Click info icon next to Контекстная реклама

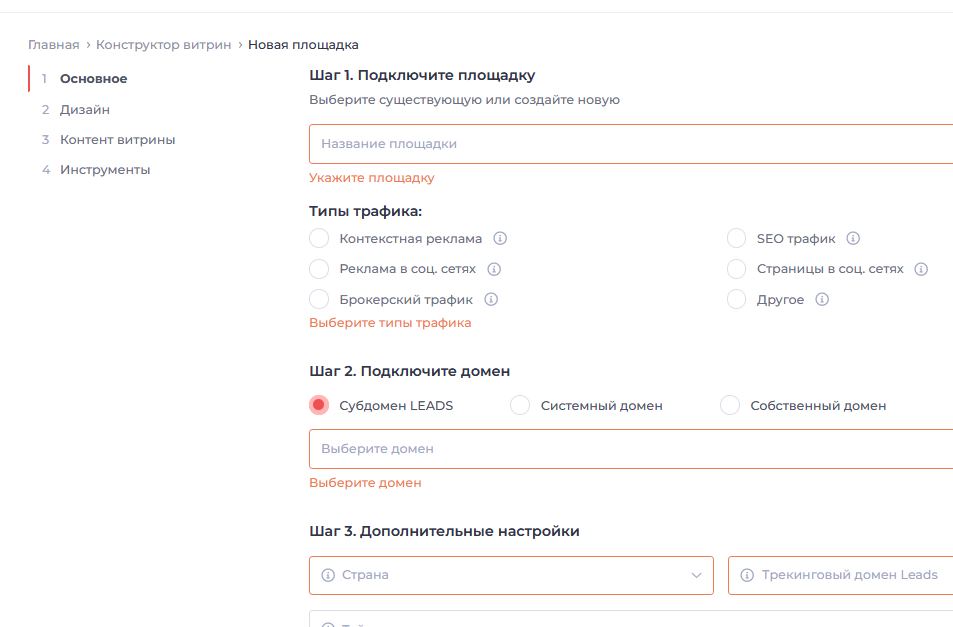(501, 239)
